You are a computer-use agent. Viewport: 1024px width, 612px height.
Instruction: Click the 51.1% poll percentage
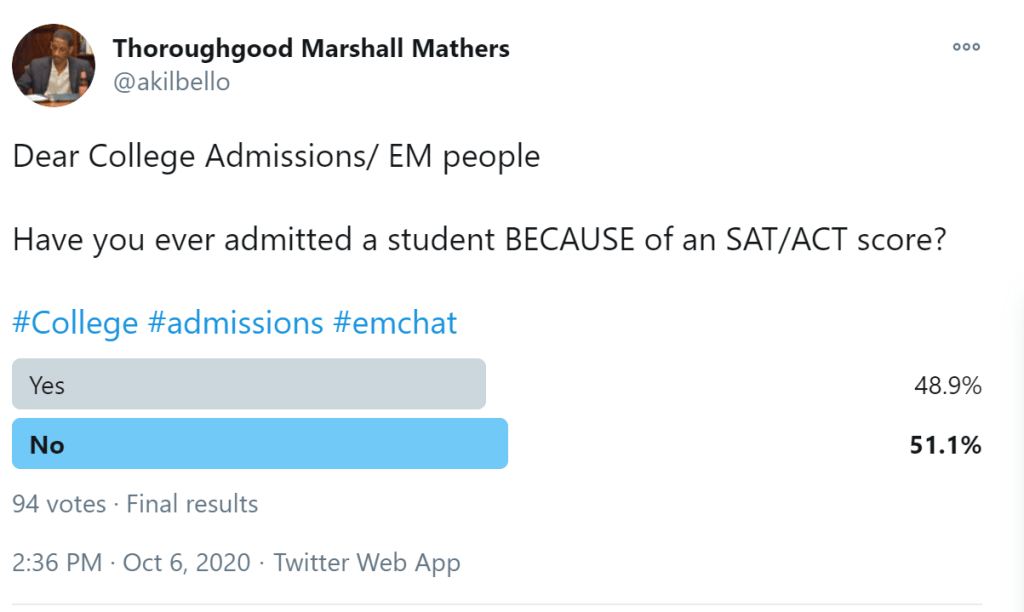[x=945, y=445]
